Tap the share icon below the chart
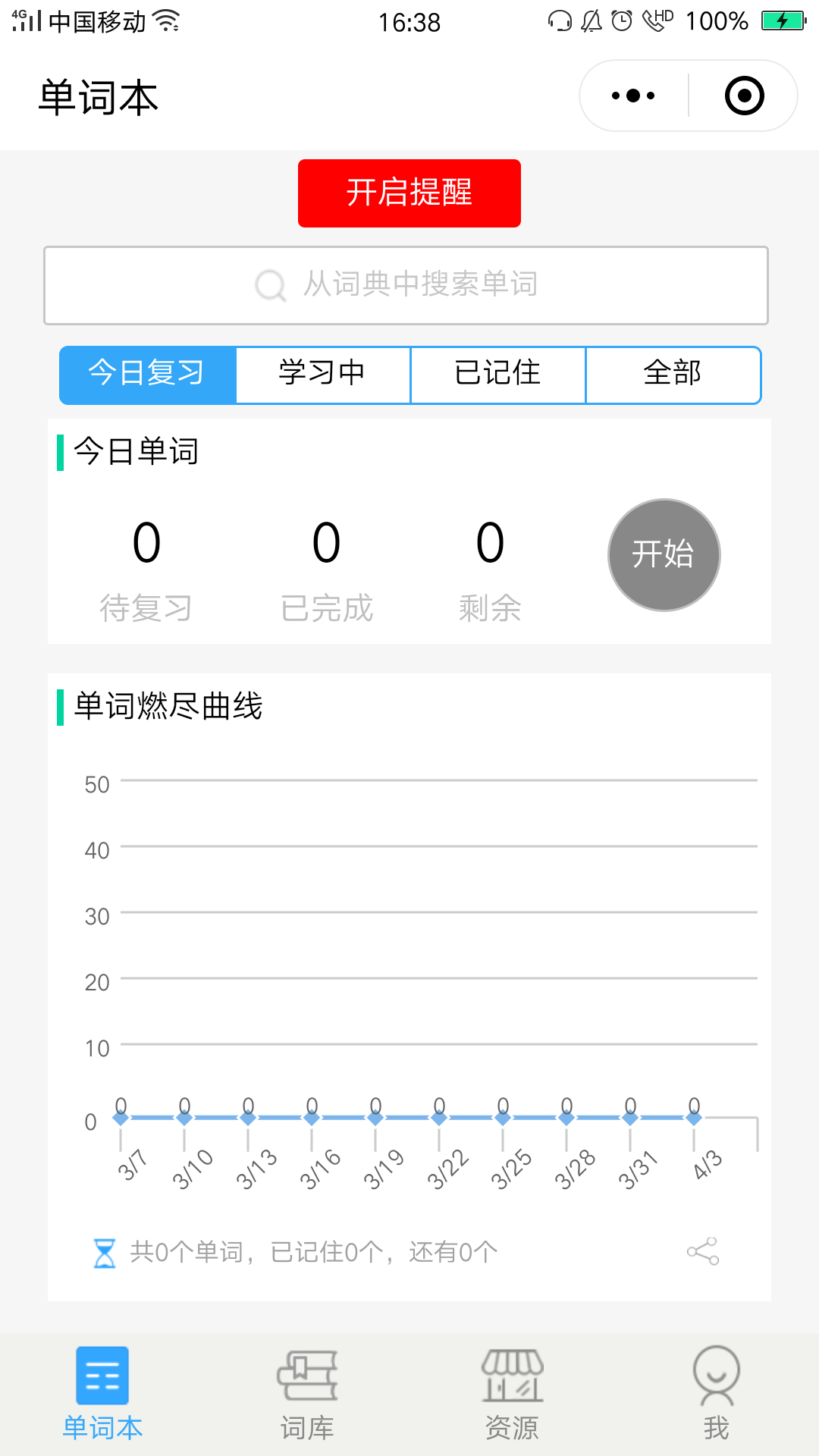Screen dimensions: 819x1456 (703, 1251)
